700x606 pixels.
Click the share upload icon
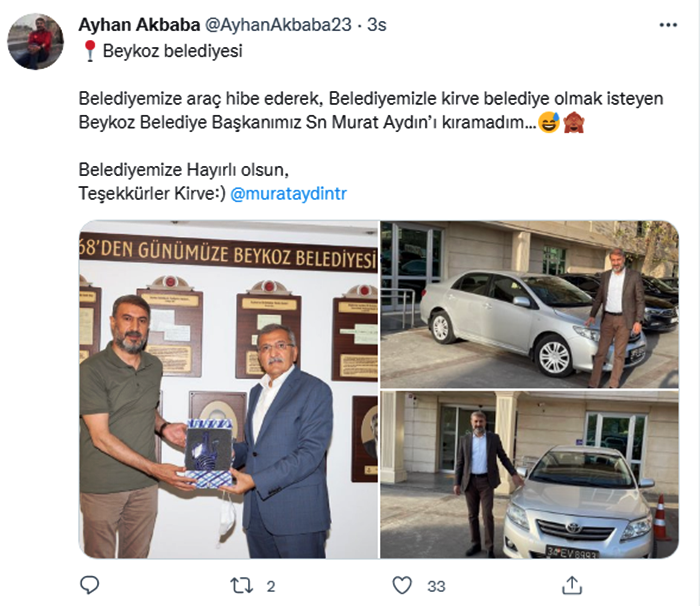pyautogui.click(x=572, y=585)
